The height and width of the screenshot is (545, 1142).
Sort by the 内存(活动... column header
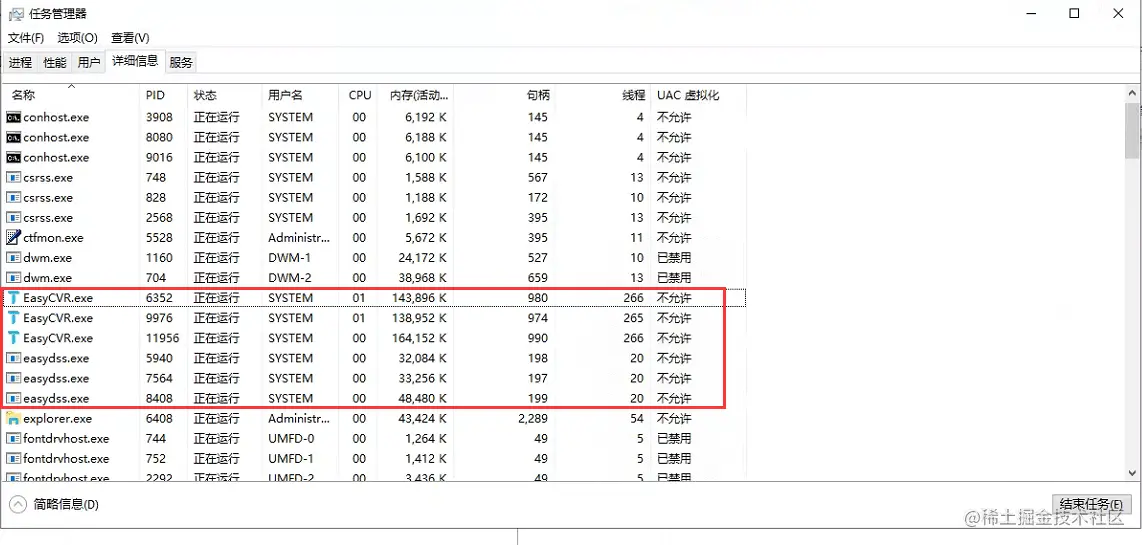416,95
